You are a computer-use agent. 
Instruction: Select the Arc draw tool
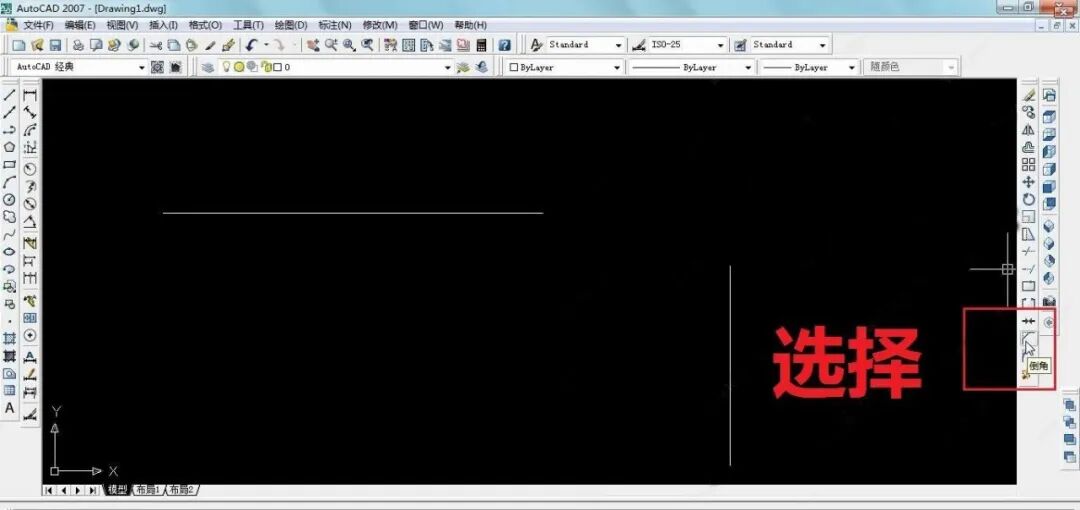[x=10, y=182]
